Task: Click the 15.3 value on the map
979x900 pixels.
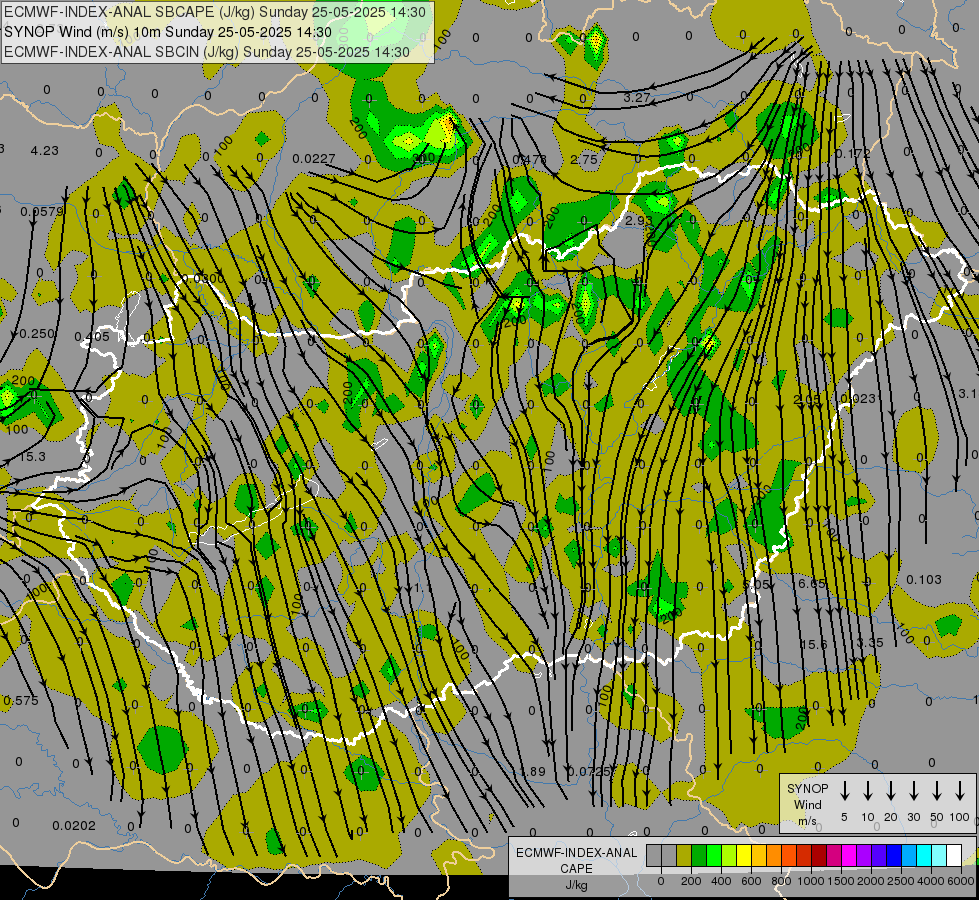Action: [x=32, y=457]
